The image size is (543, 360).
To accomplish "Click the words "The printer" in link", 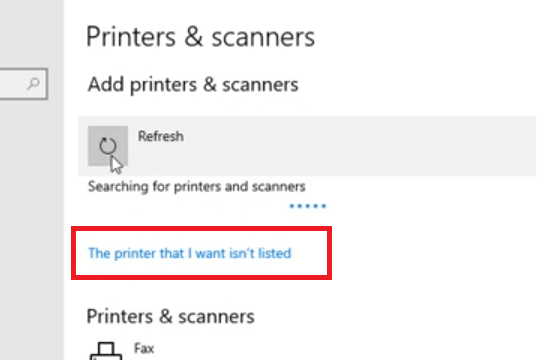I will (x=122, y=253).
